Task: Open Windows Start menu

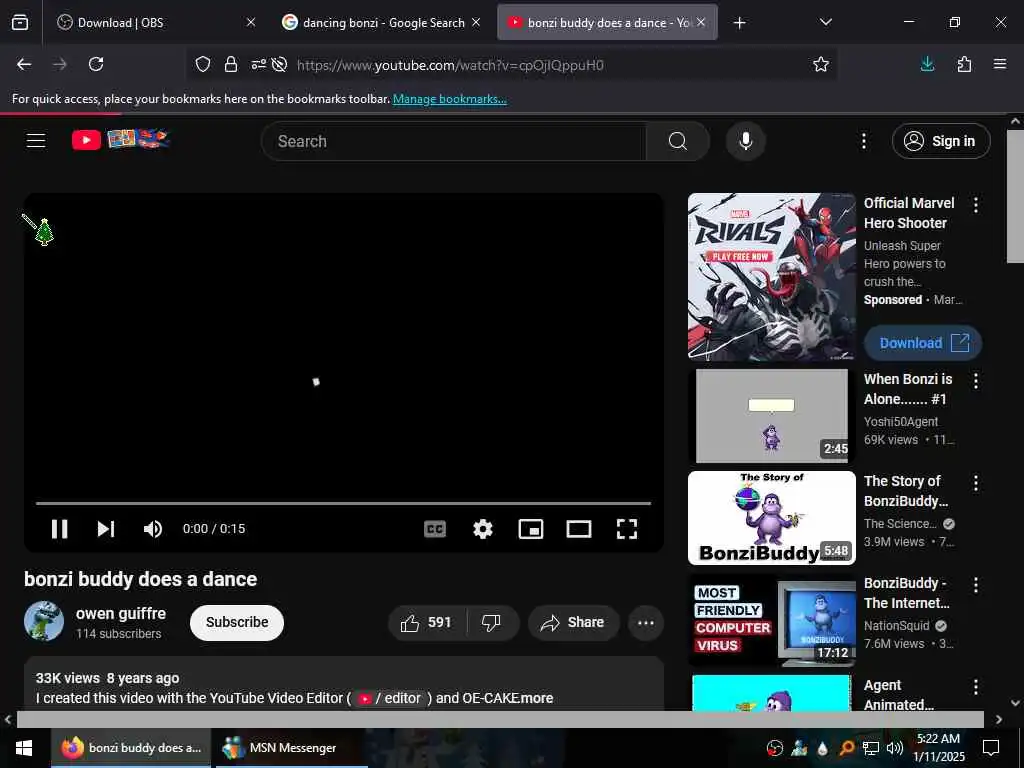Action: click(24, 748)
